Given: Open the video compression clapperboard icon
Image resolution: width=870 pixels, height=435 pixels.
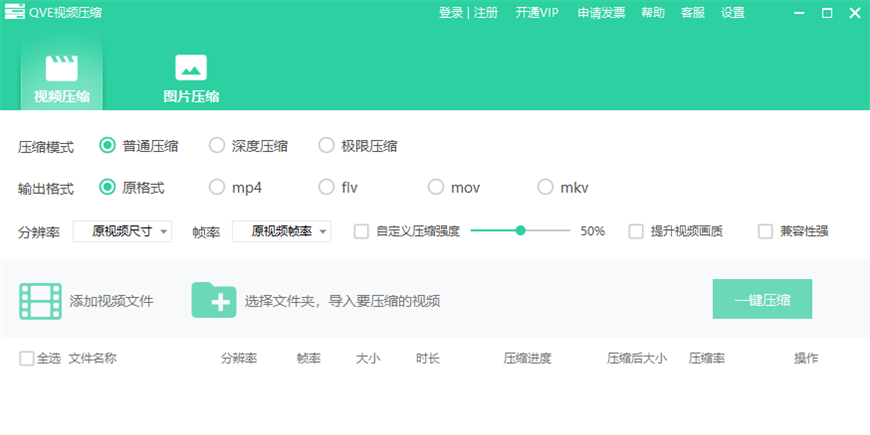Looking at the screenshot, I should tap(61, 68).
